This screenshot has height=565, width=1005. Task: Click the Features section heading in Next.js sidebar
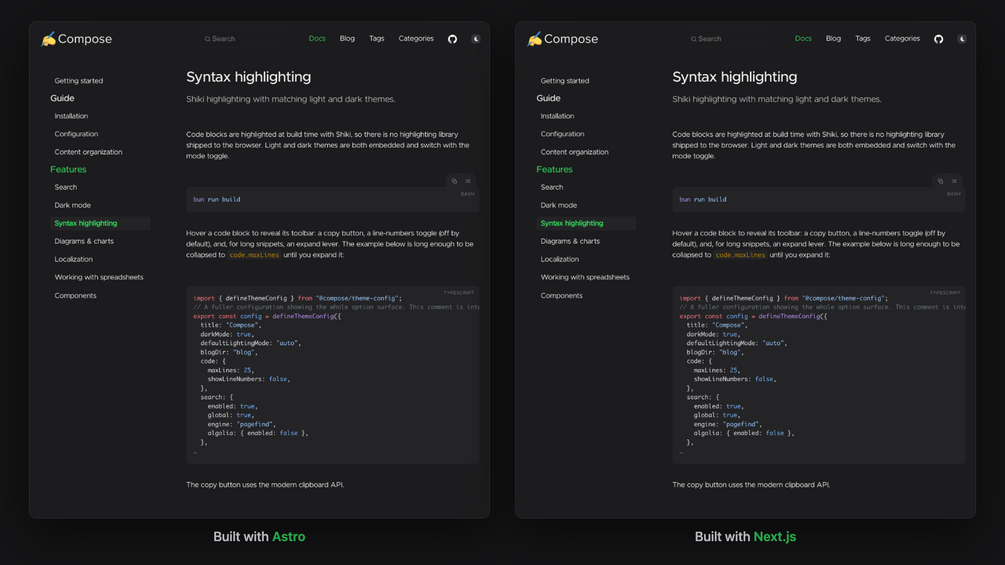point(554,169)
